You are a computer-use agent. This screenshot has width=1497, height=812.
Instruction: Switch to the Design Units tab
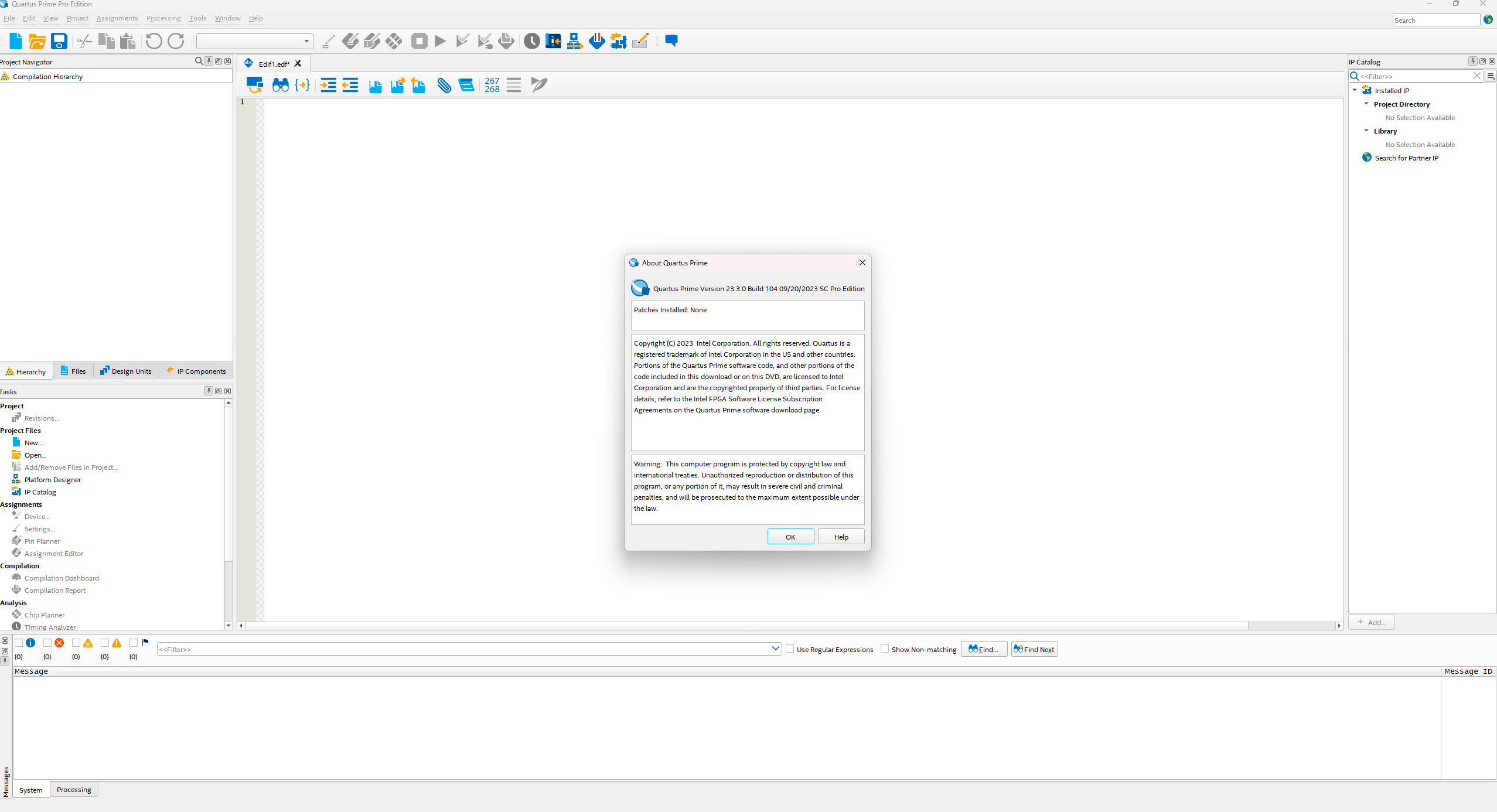(x=126, y=371)
